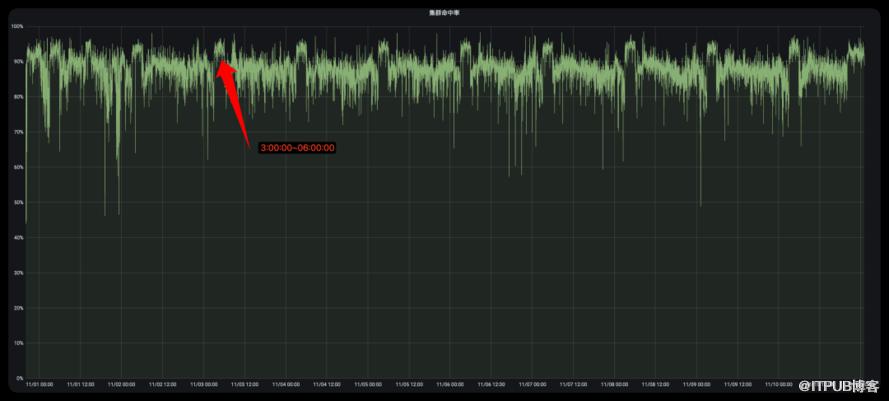Click the 50% y-axis label
Image resolution: width=889 pixels, height=401 pixels.
pos(18,203)
